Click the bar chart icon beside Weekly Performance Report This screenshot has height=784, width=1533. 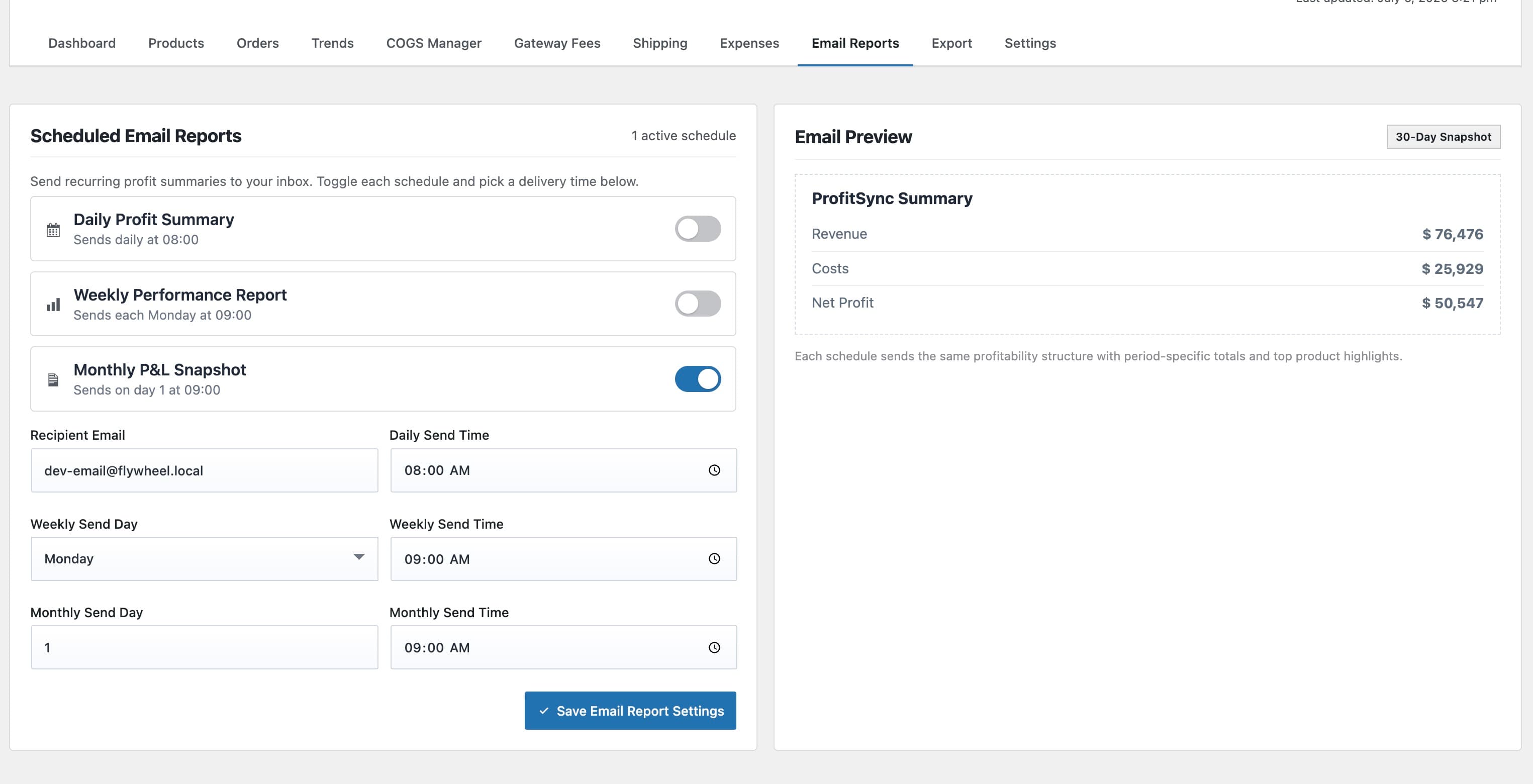click(x=53, y=305)
